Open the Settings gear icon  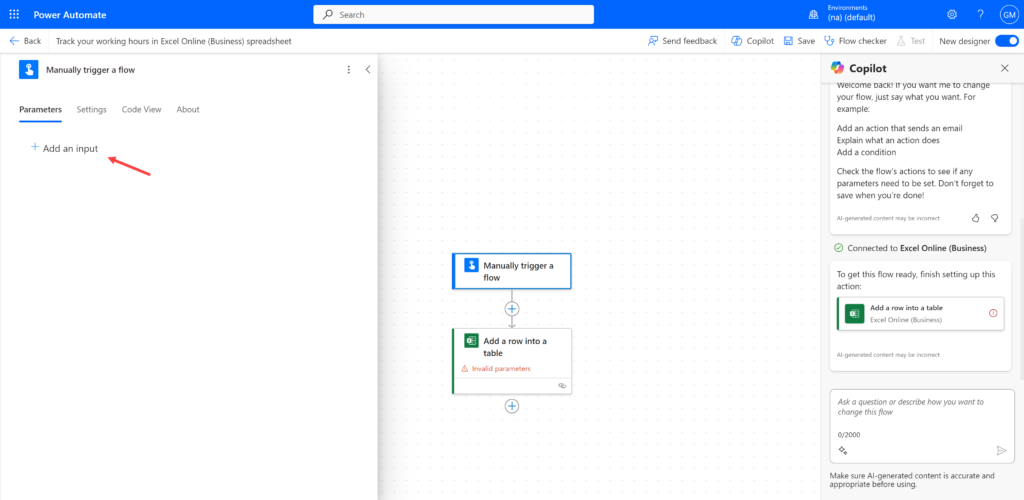point(952,14)
